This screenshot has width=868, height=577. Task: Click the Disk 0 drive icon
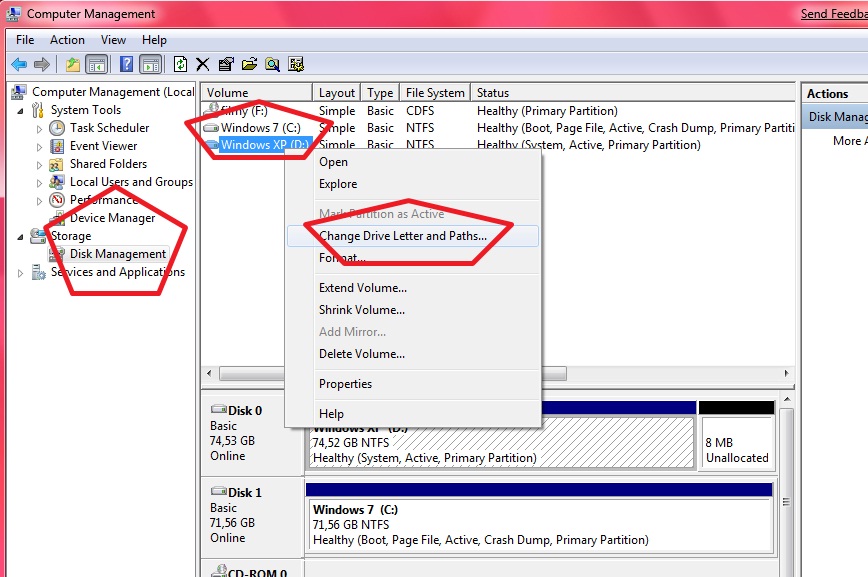tap(219, 410)
